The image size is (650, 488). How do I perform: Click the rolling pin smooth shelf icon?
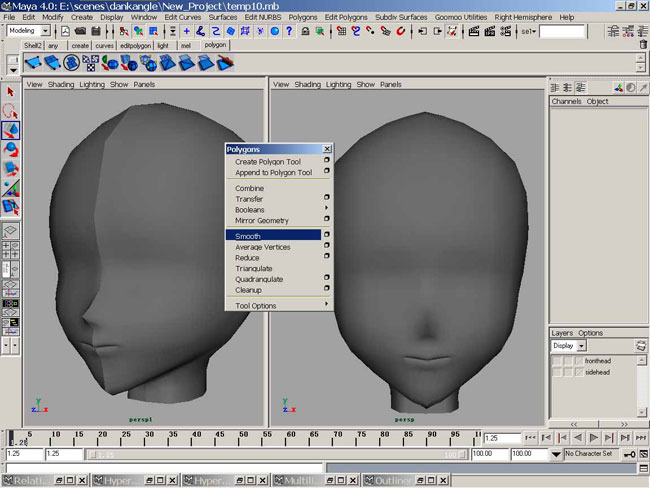(225, 63)
